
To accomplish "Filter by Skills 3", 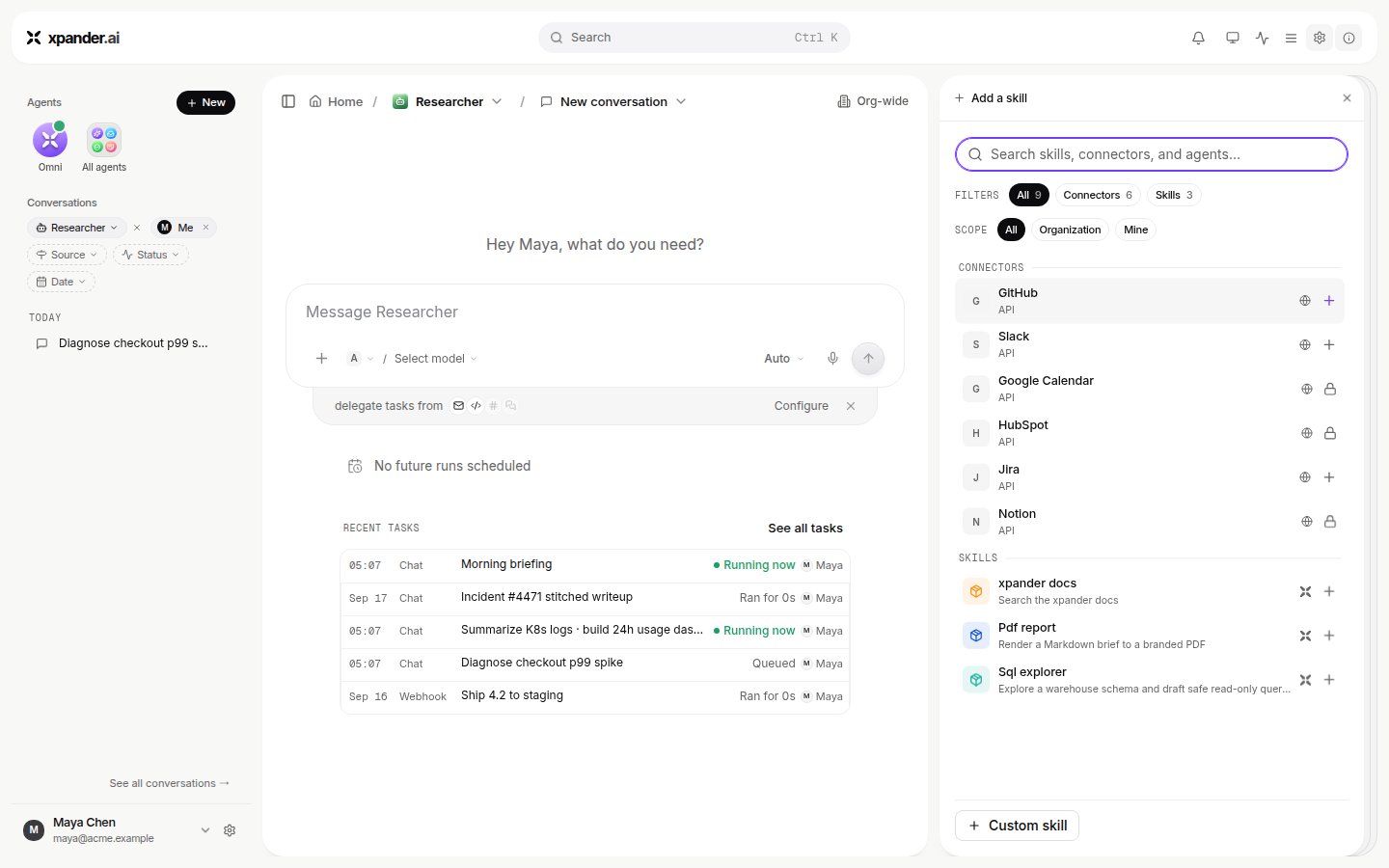I will 1174,195.
